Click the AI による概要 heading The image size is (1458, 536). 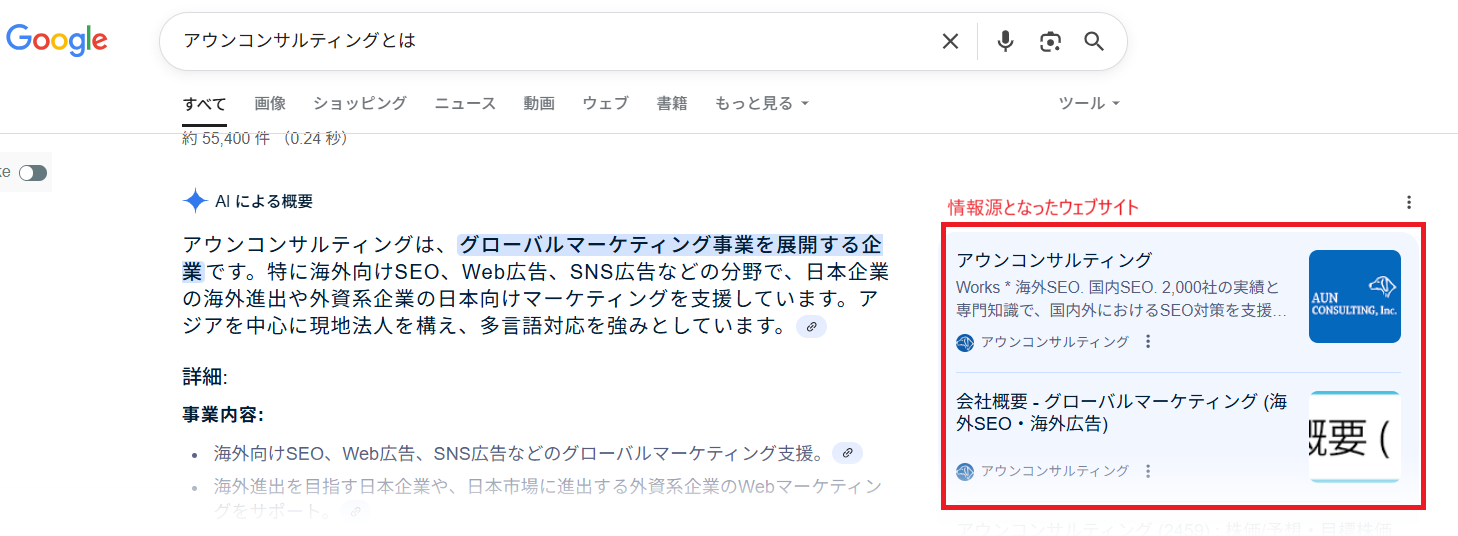click(264, 201)
